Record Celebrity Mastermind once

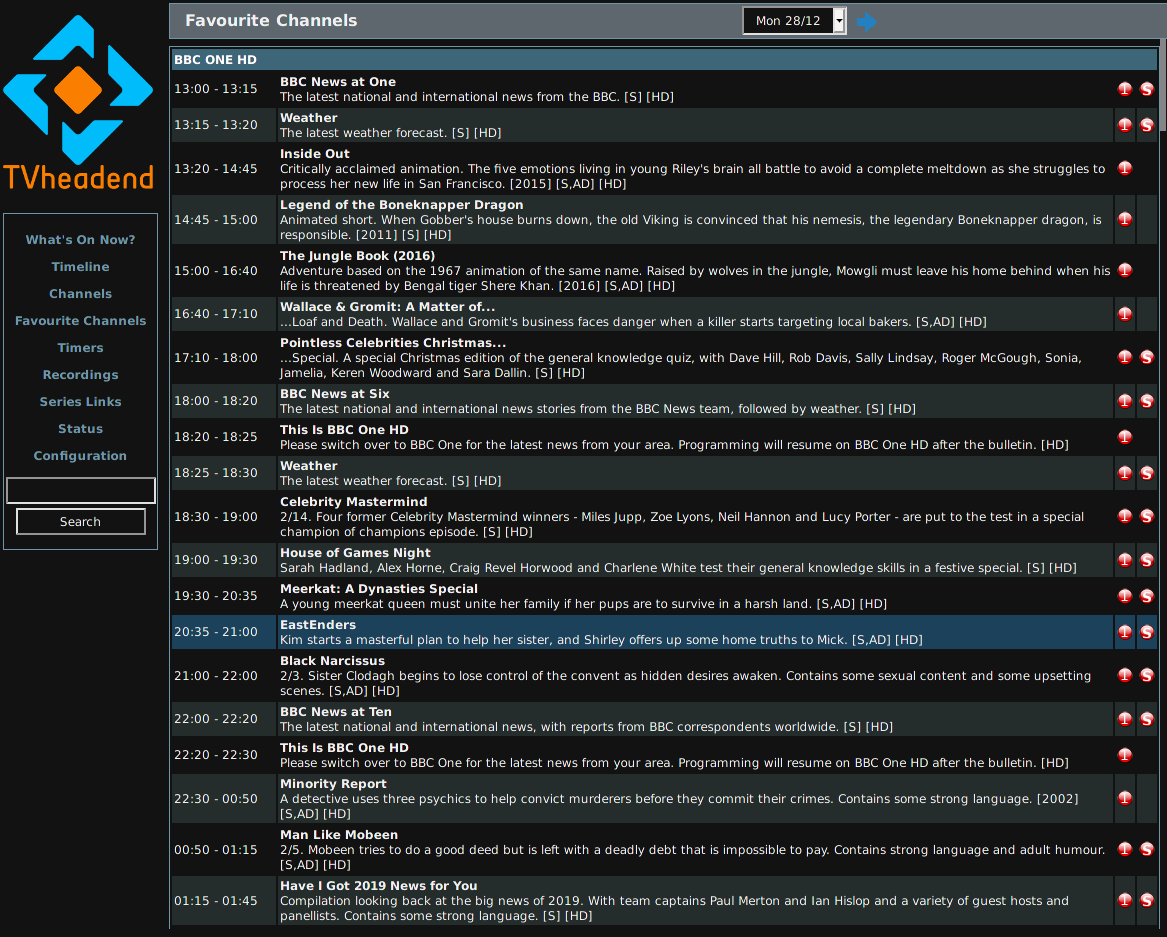[x=1125, y=517]
